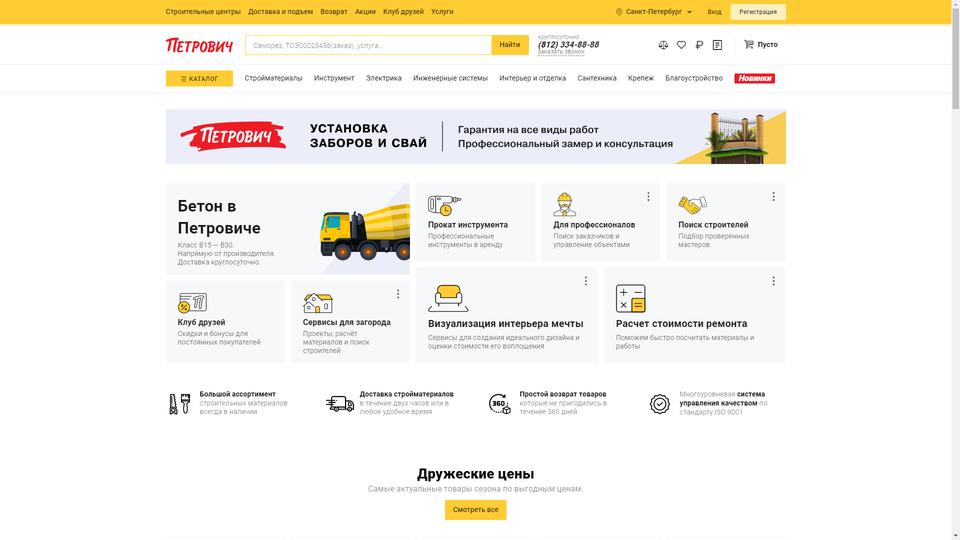The height and width of the screenshot is (540, 960).
Task: Open Услуги link in top bar
Action: point(442,12)
